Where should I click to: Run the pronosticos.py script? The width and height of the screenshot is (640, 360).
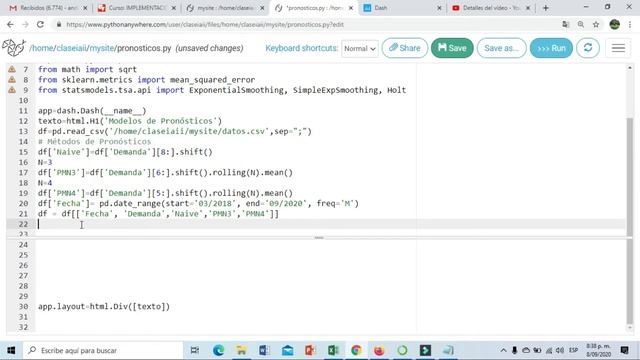[551, 48]
